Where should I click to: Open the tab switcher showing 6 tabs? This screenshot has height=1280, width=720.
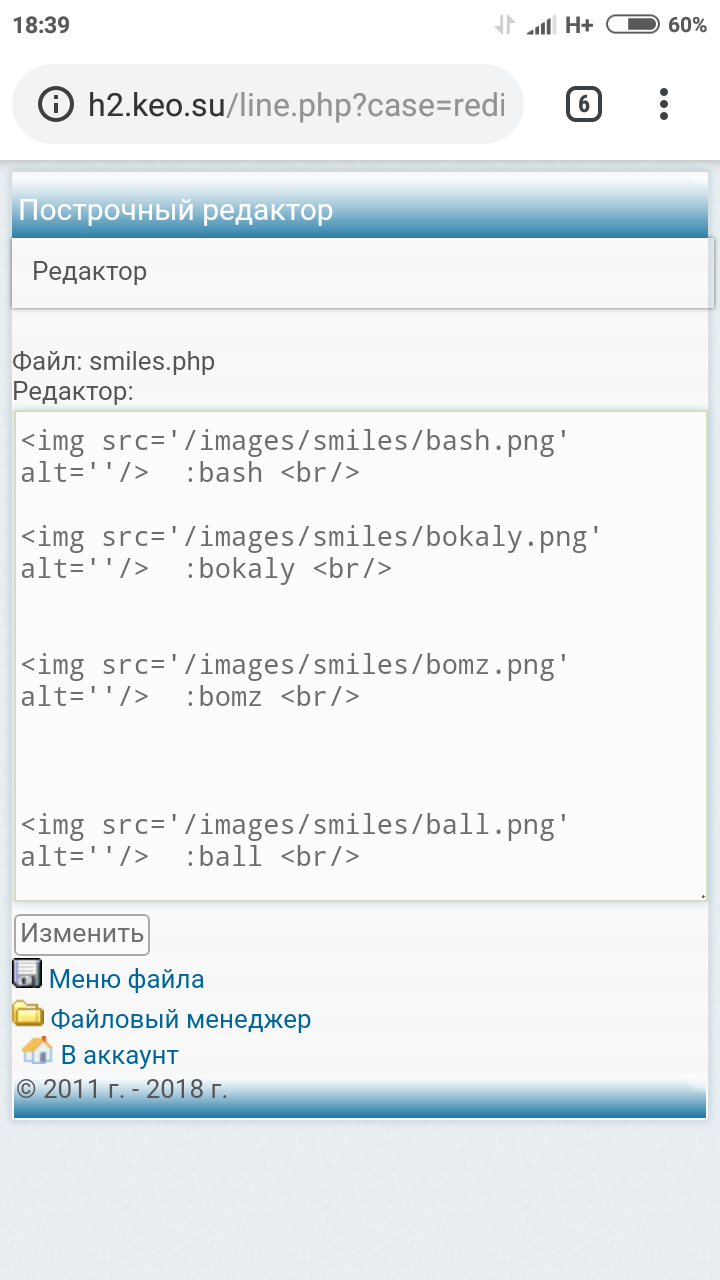tap(584, 104)
